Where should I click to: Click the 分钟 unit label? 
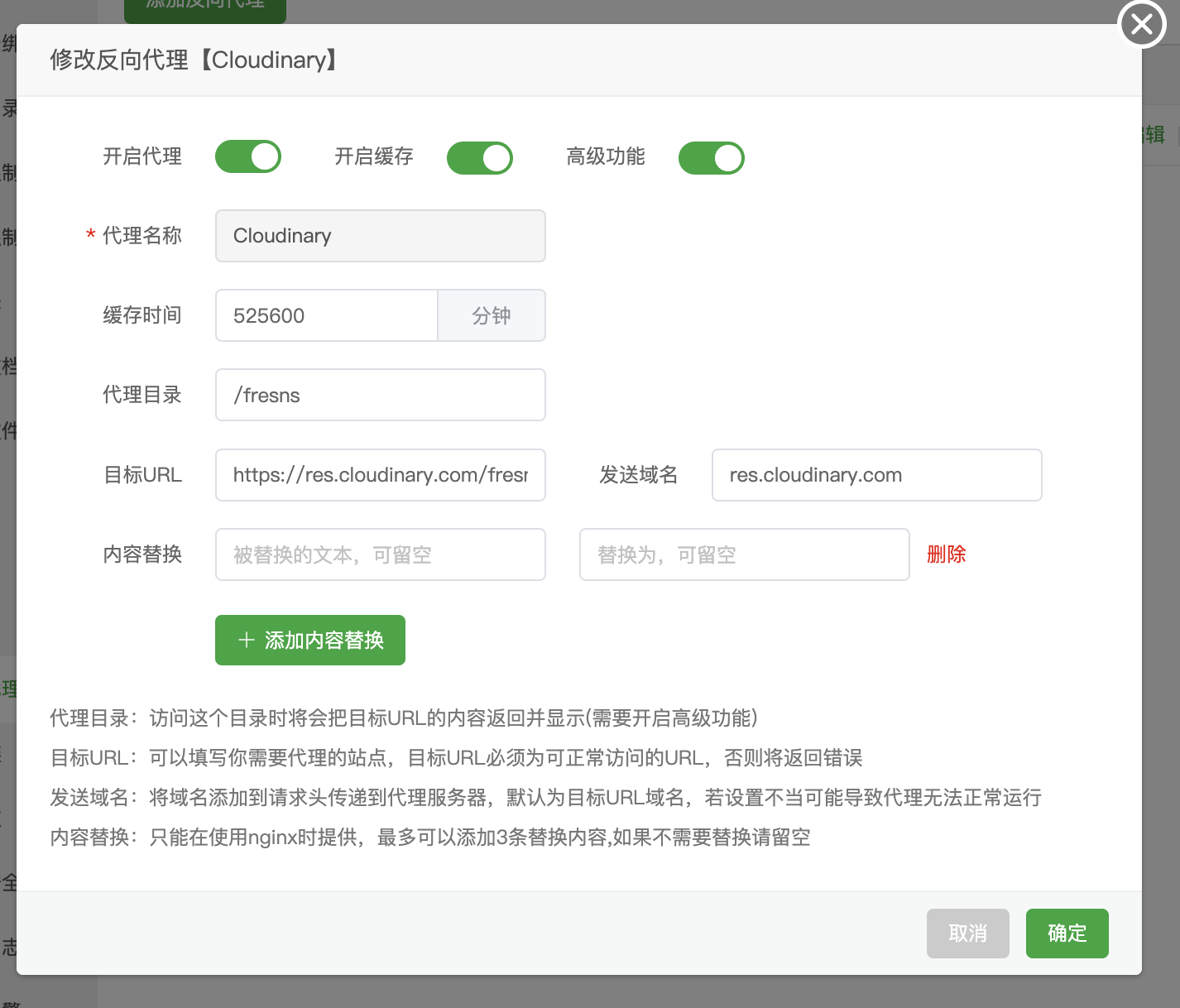point(492,315)
